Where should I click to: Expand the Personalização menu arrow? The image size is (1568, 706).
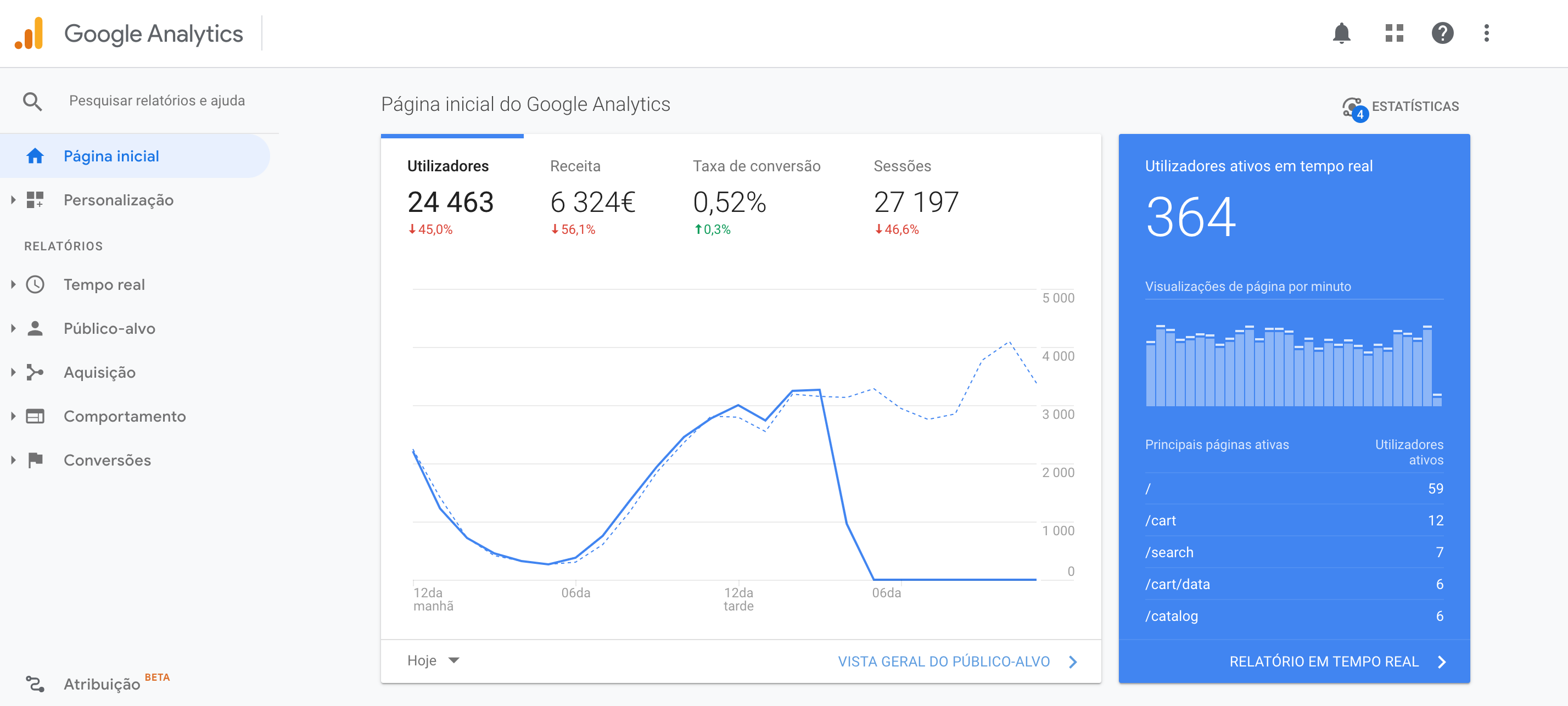13,200
